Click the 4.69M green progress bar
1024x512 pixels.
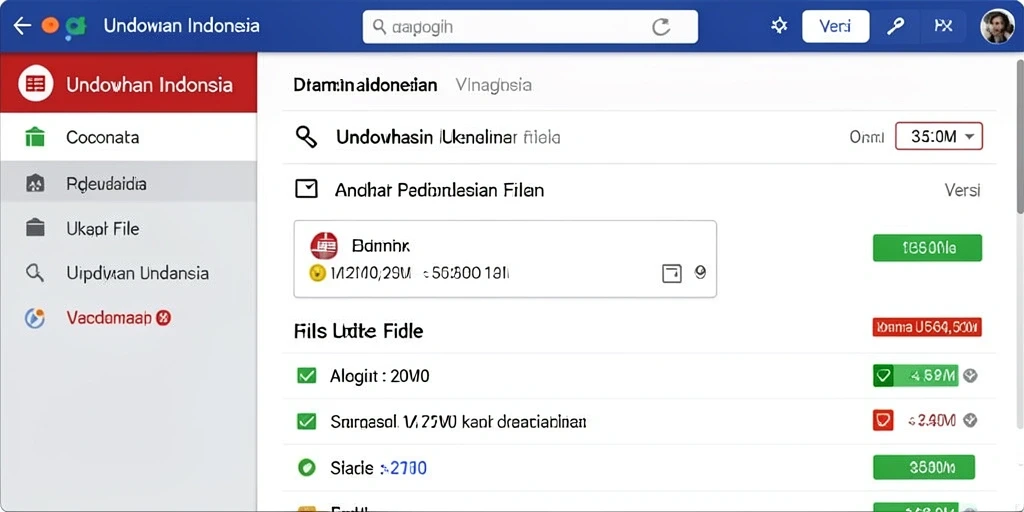pyautogui.click(x=916, y=376)
